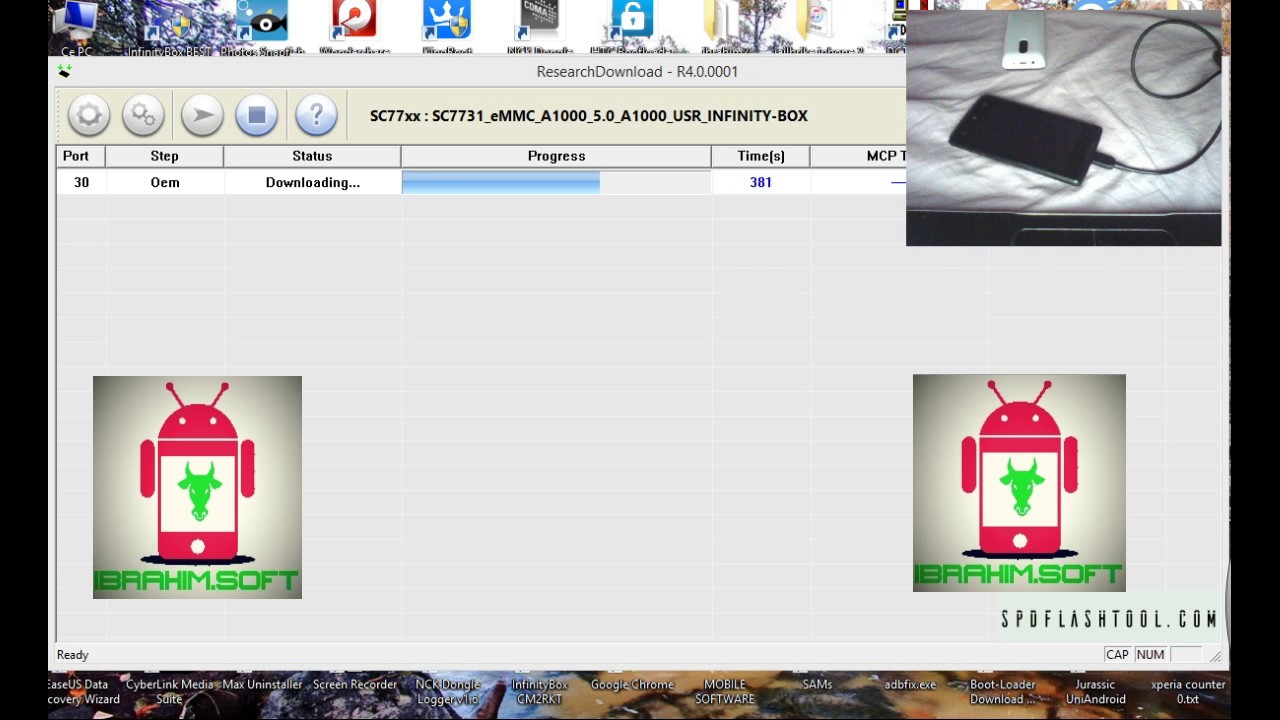Select the Step column header
Viewport: 1280px width, 720px height.
[x=164, y=156]
